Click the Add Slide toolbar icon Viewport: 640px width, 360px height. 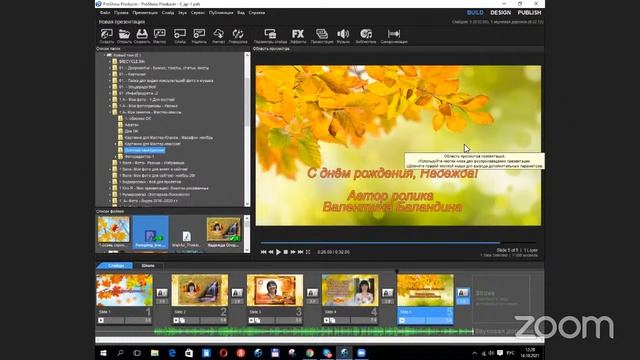[x=180, y=34]
